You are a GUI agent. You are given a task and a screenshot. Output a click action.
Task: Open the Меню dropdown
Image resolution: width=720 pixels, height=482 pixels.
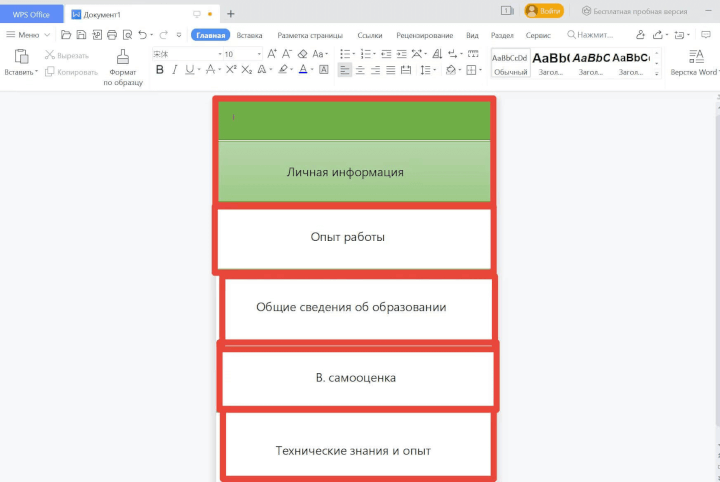28,35
